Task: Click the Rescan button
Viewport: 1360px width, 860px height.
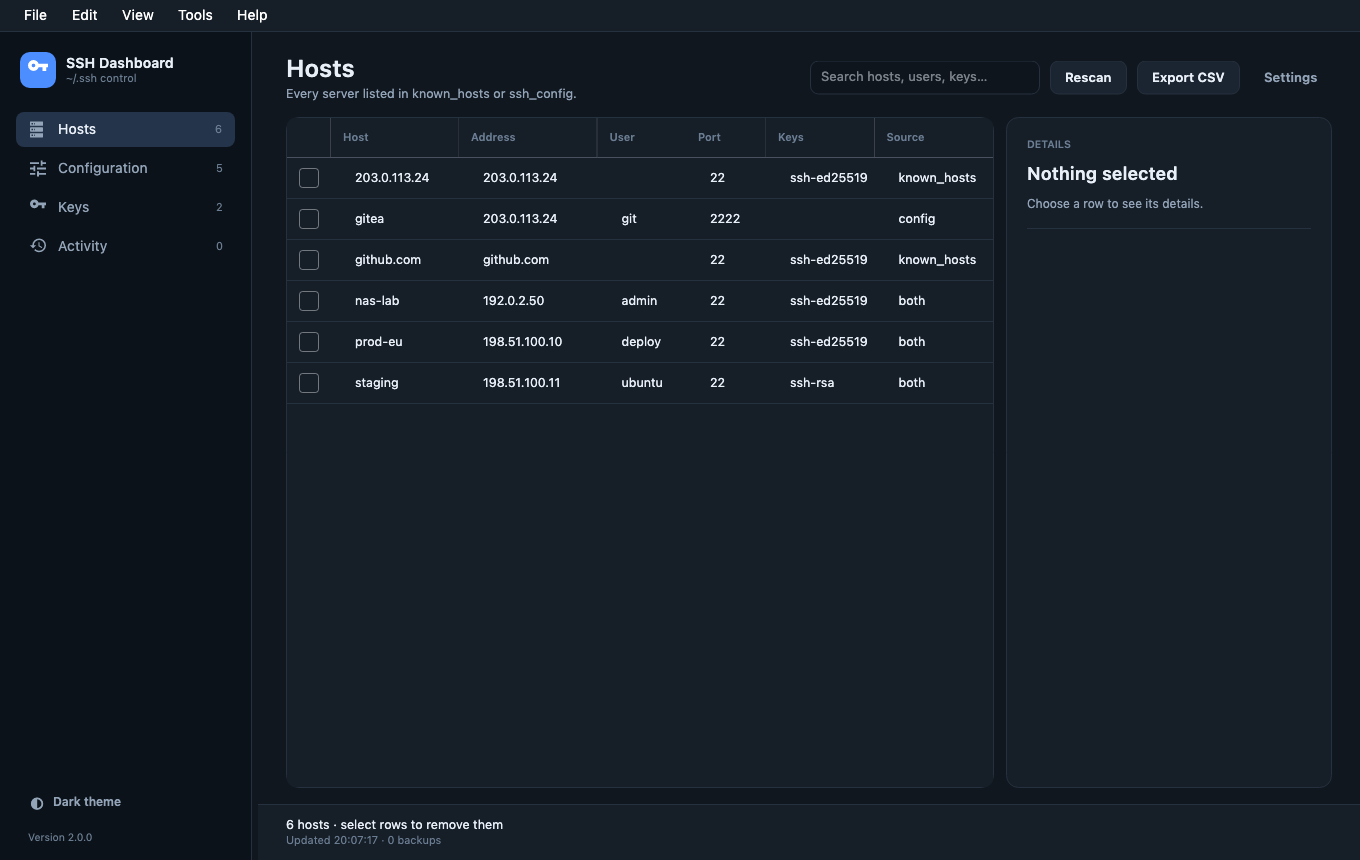Action: [x=1088, y=77]
